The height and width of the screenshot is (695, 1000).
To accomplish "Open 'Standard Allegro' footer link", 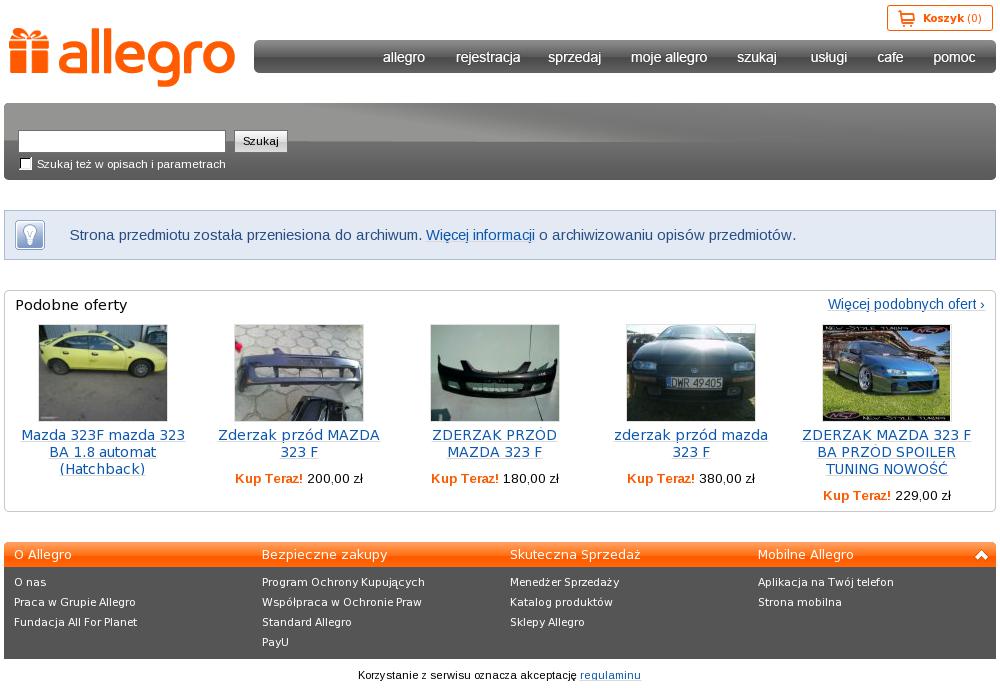I will [307, 622].
